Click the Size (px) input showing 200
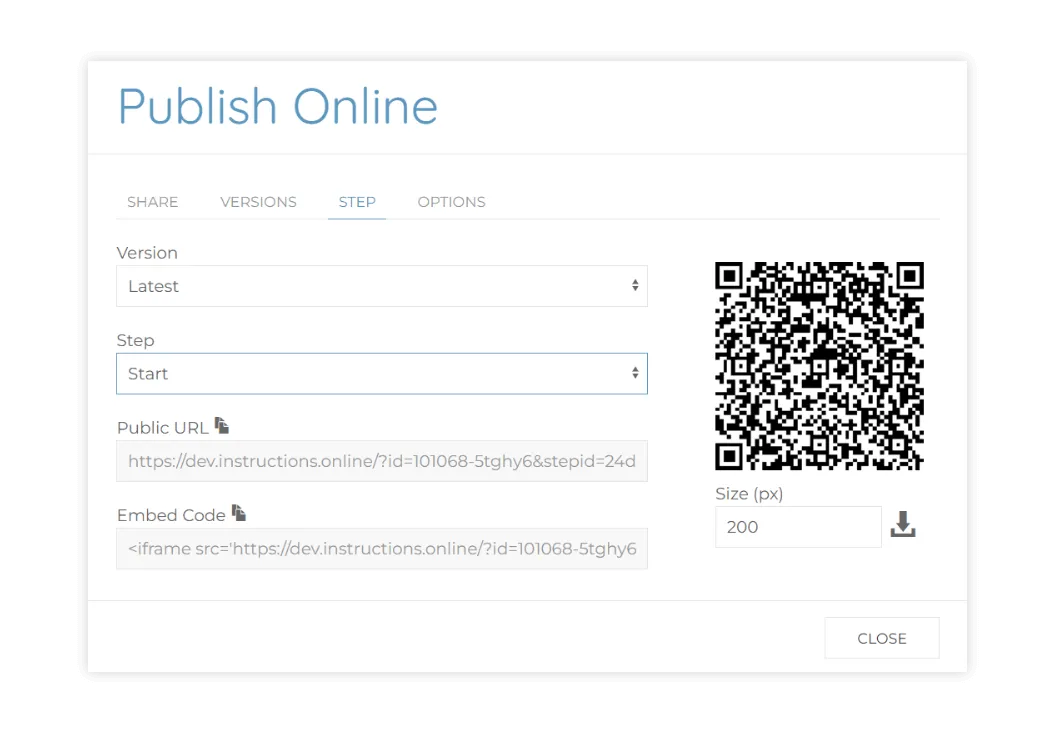1055x733 pixels. click(x=798, y=527)
